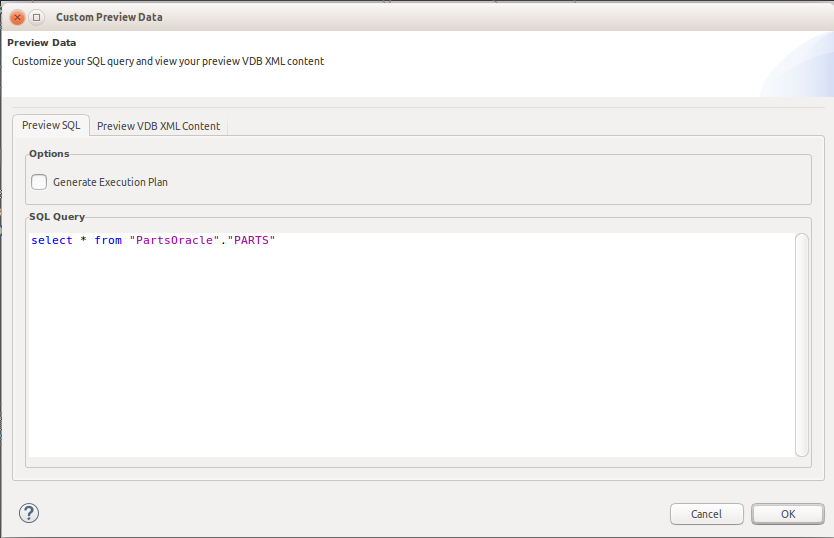Place cursor on the "select" keyword

(x=51, y=241)
